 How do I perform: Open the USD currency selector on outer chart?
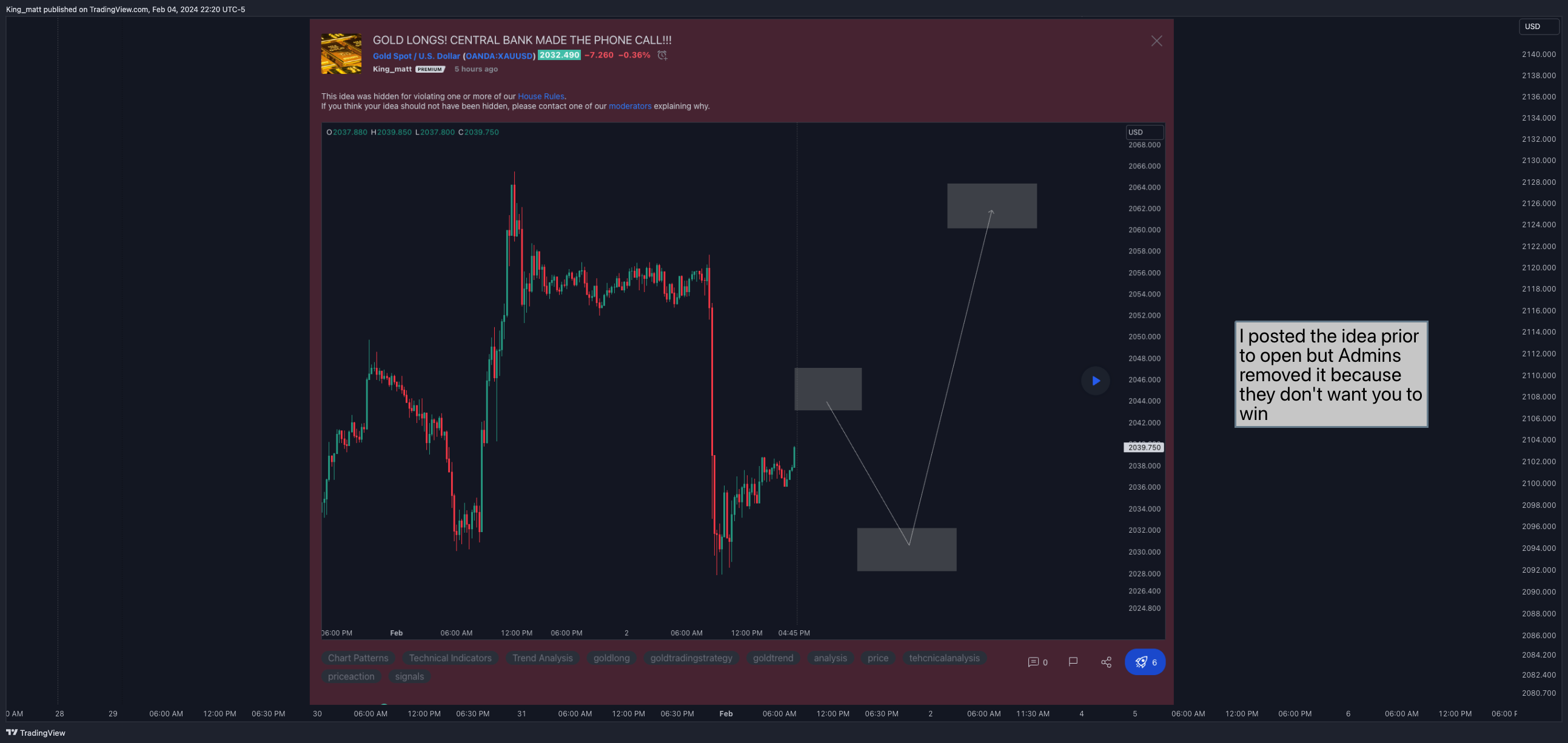tap(1539, 26)
